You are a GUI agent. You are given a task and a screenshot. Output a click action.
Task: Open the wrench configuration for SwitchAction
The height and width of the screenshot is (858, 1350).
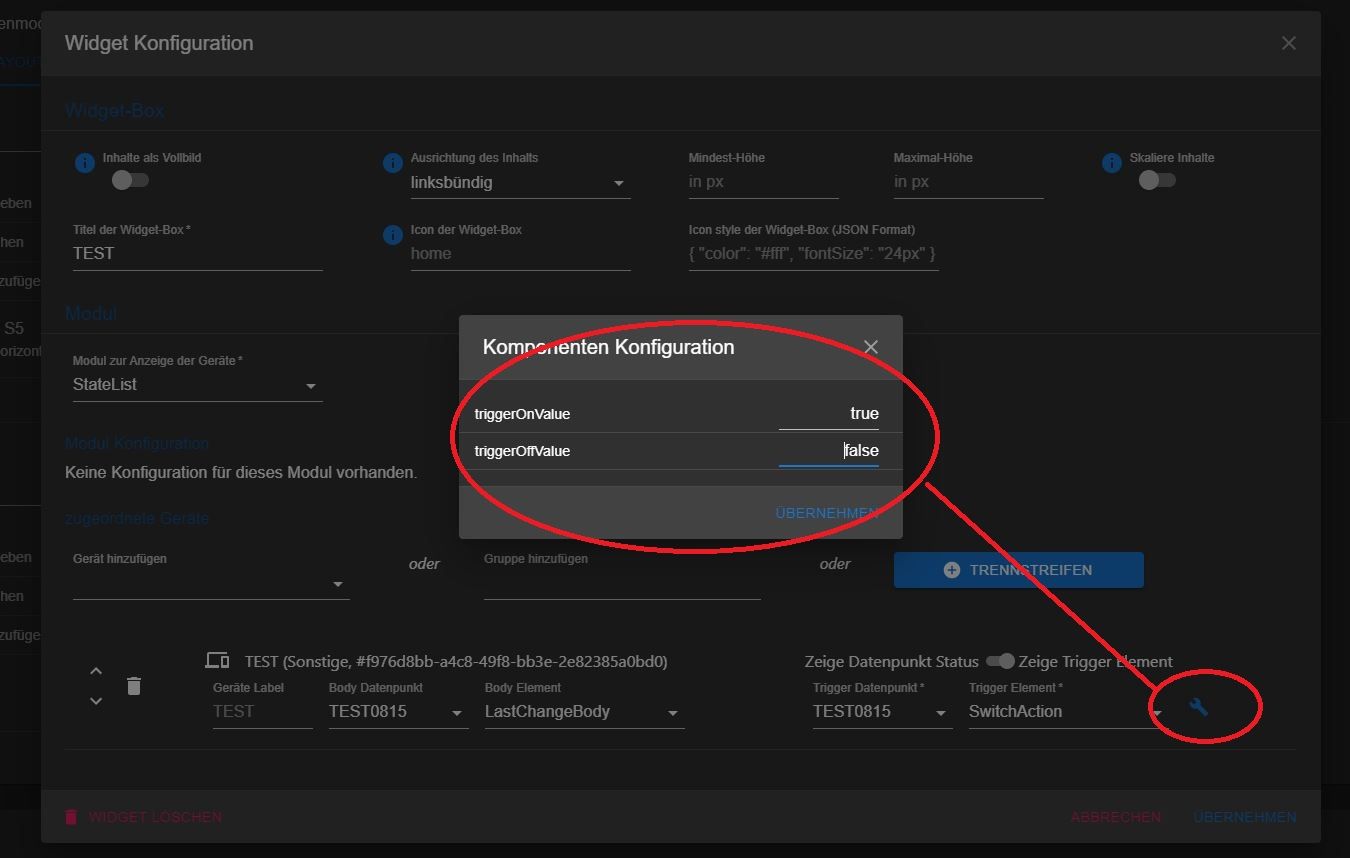pos(1198,707)
